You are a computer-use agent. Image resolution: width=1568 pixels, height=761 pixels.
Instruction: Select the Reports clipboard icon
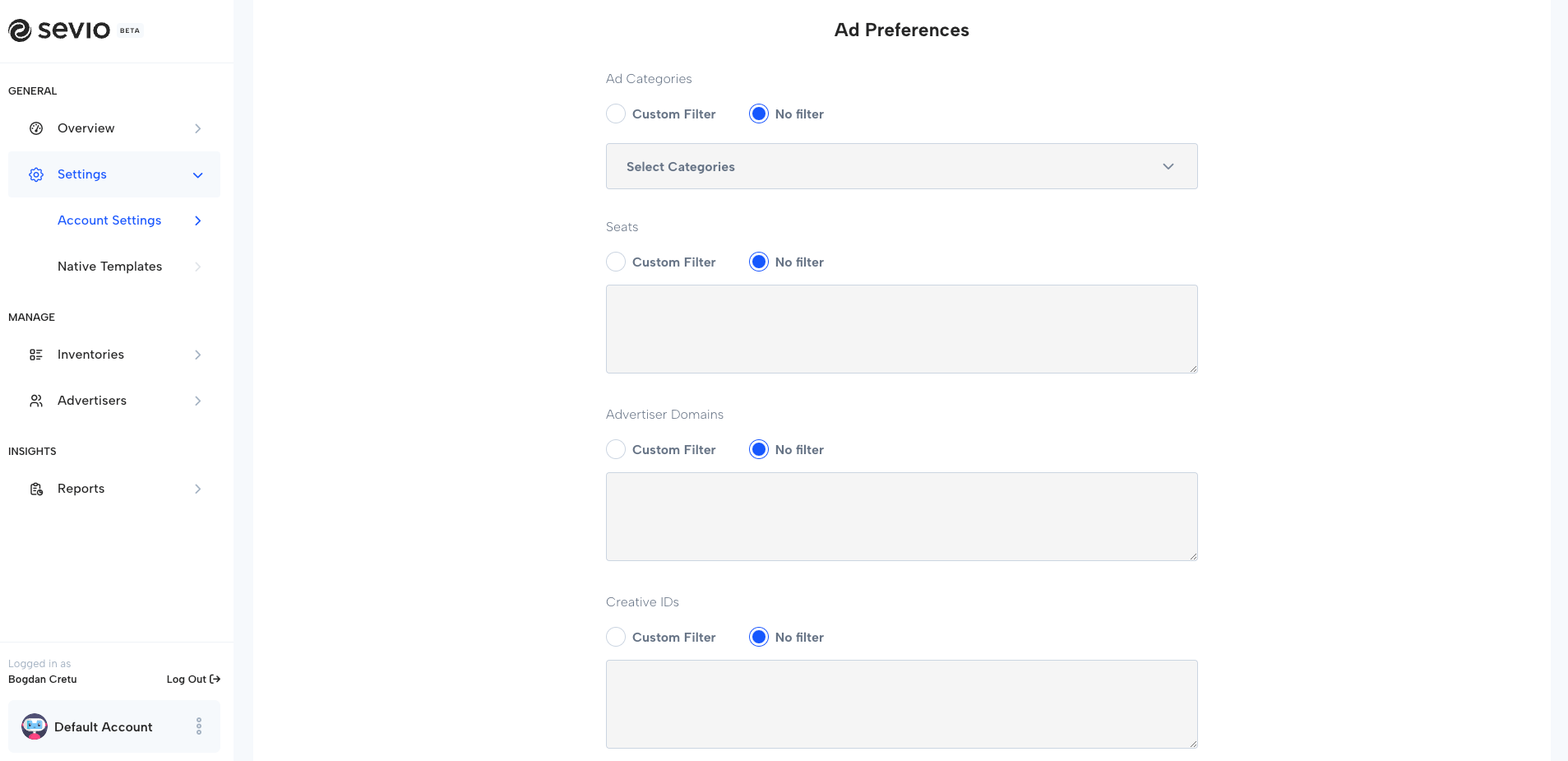[x=35, y=488]
